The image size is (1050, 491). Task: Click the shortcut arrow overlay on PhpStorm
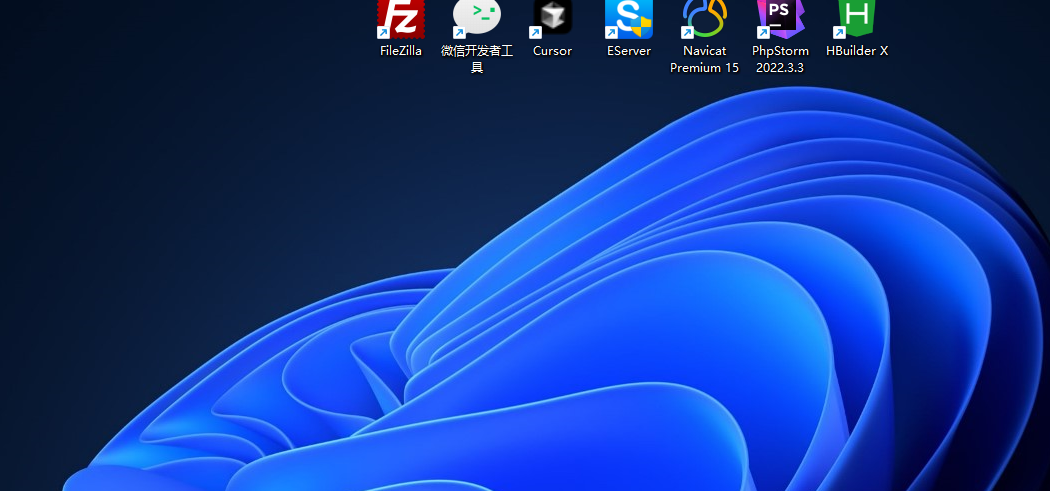[x=763, y=33]
